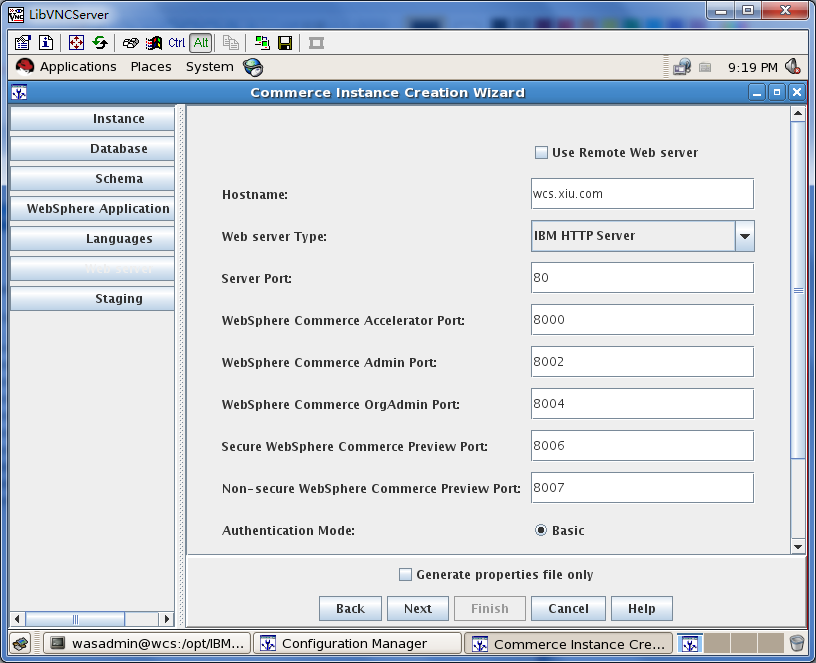Select Basic authentication mode radio

[x=541, y=530]
